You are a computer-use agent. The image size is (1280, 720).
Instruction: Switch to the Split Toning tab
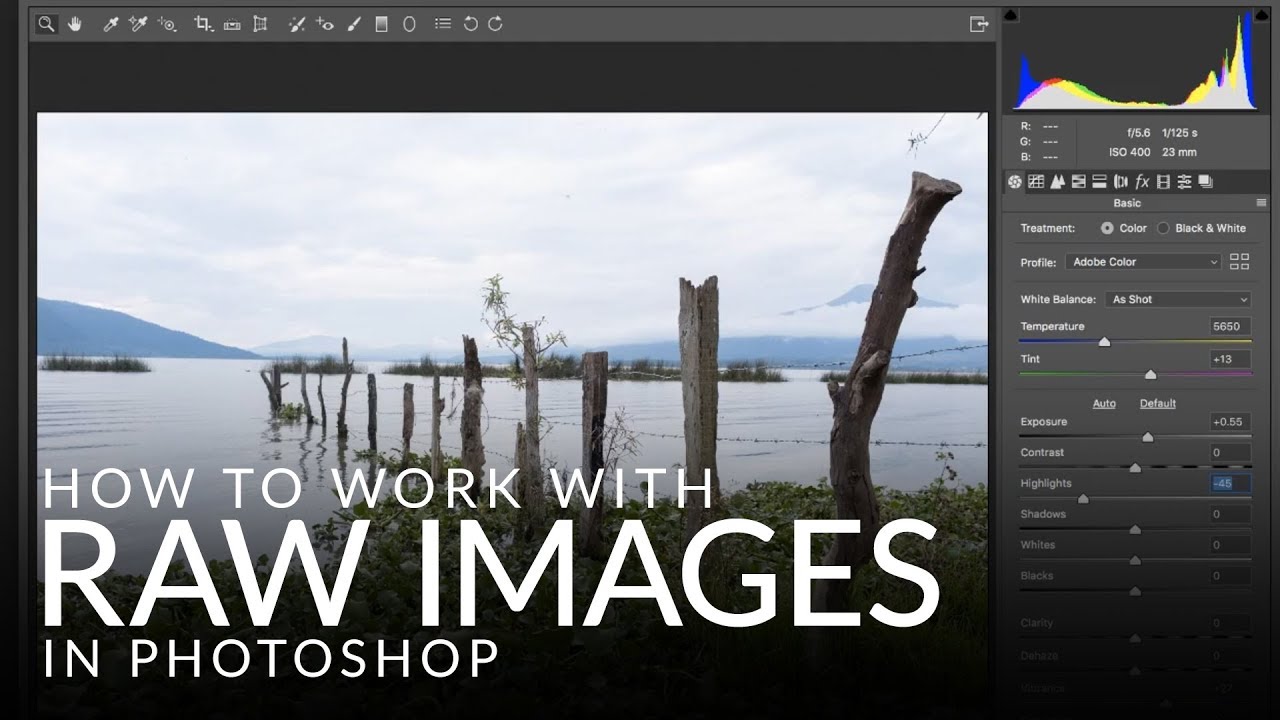1099,182
